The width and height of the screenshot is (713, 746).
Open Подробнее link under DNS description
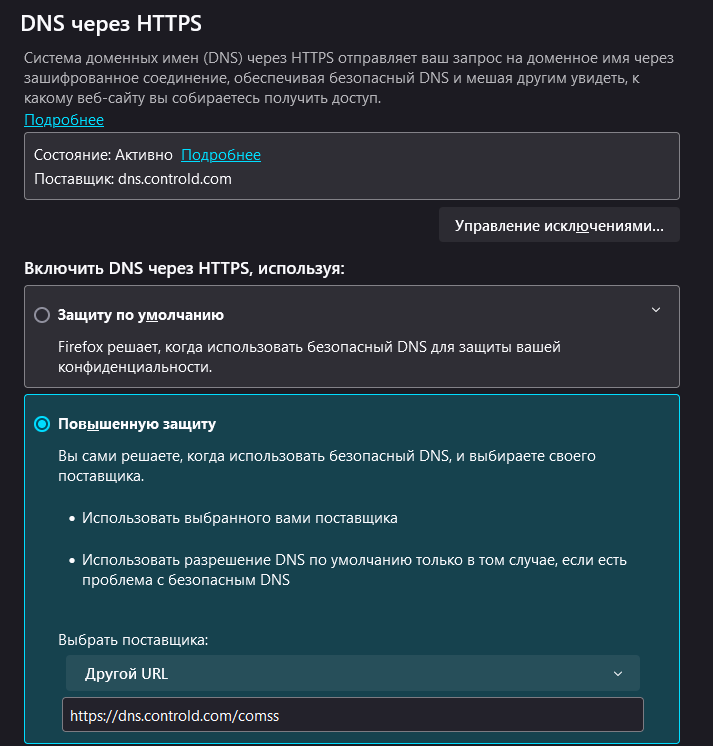64,120
